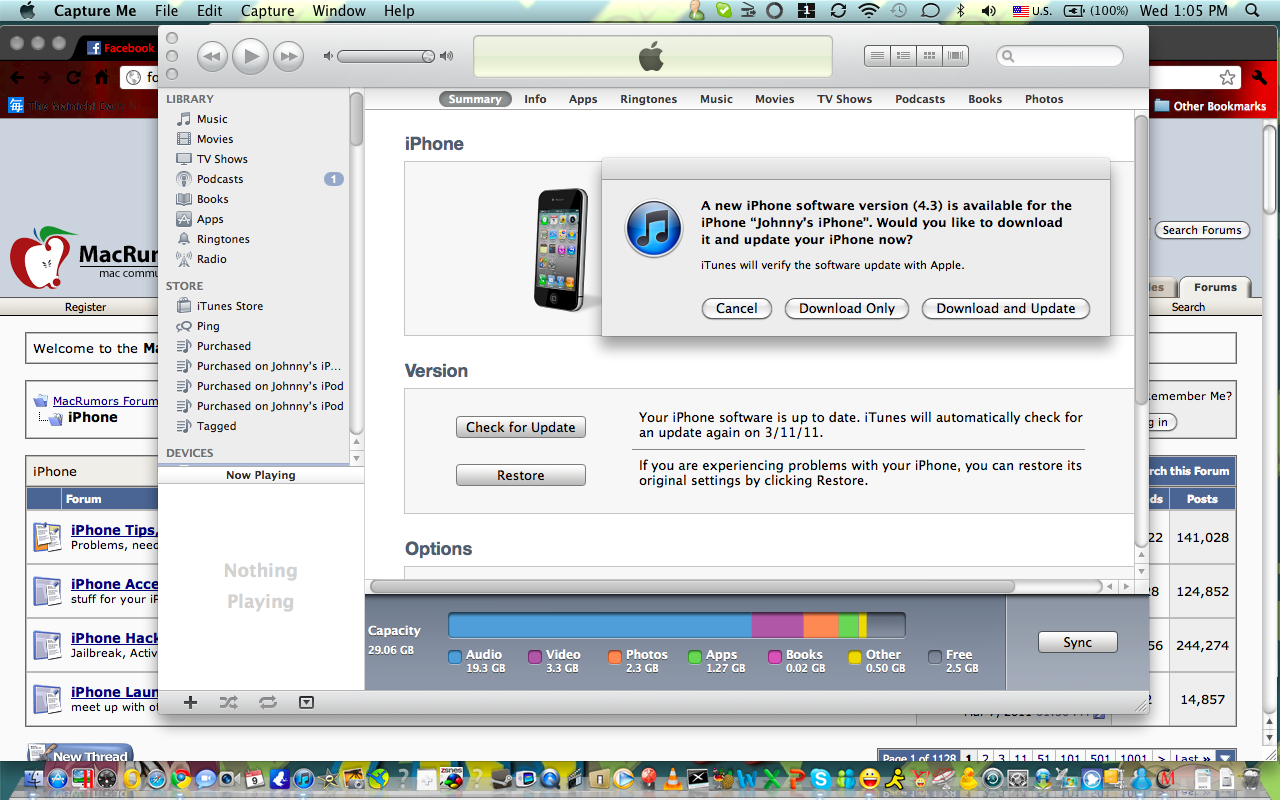
Task: Click the Restore button
Action: tap(521, 475)
